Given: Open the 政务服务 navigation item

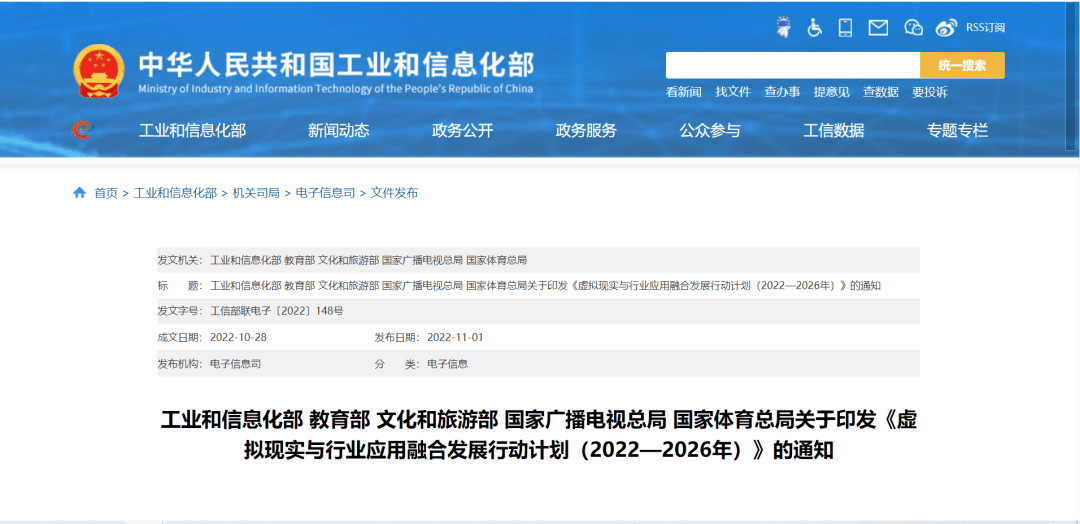Looking at the screenshot, I should 586,130.
